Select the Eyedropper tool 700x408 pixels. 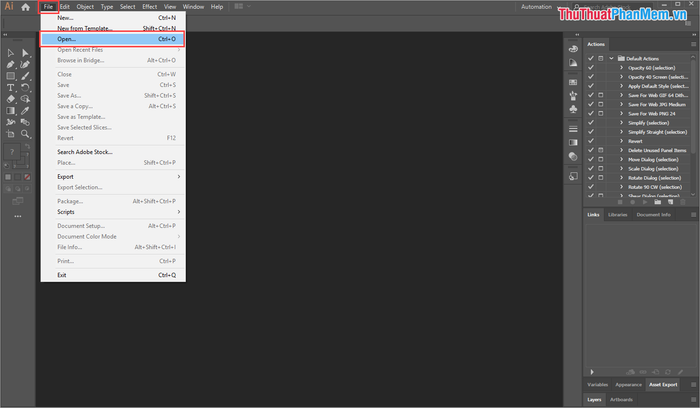coord(25,111)
